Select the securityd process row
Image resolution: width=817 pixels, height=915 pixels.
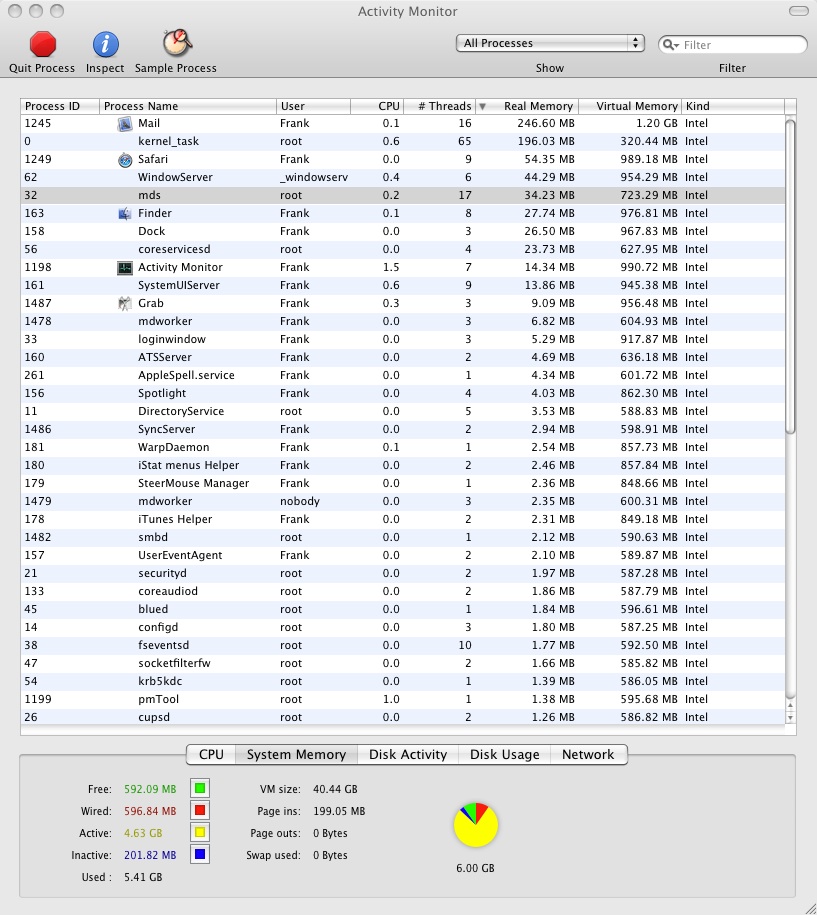(403, 574)
